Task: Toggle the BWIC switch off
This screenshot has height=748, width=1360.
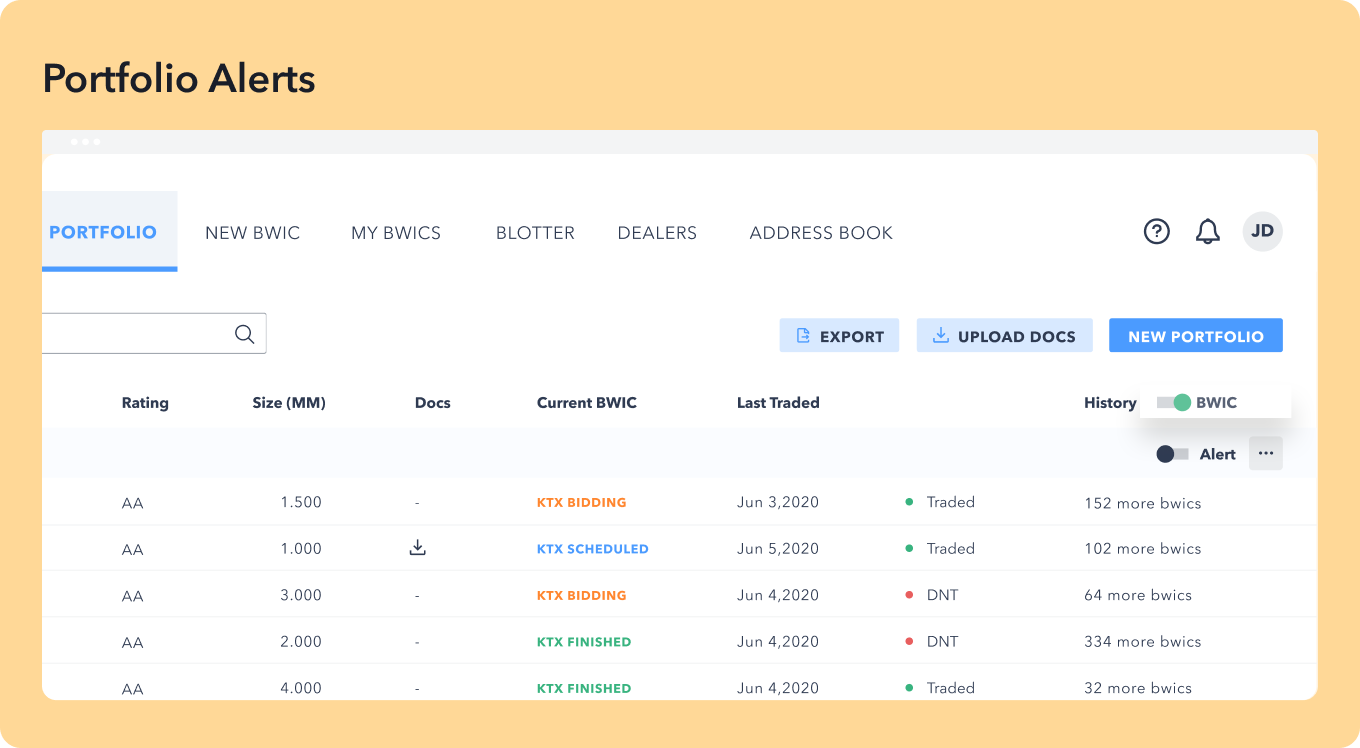Action: tap(1174, 403)
